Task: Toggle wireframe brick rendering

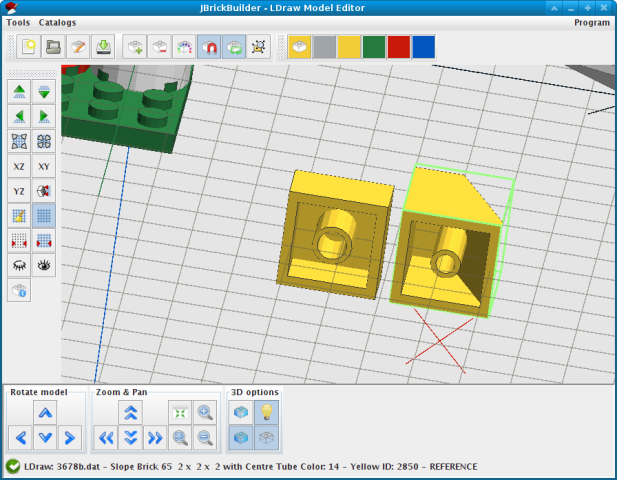Action: [266, 438]
